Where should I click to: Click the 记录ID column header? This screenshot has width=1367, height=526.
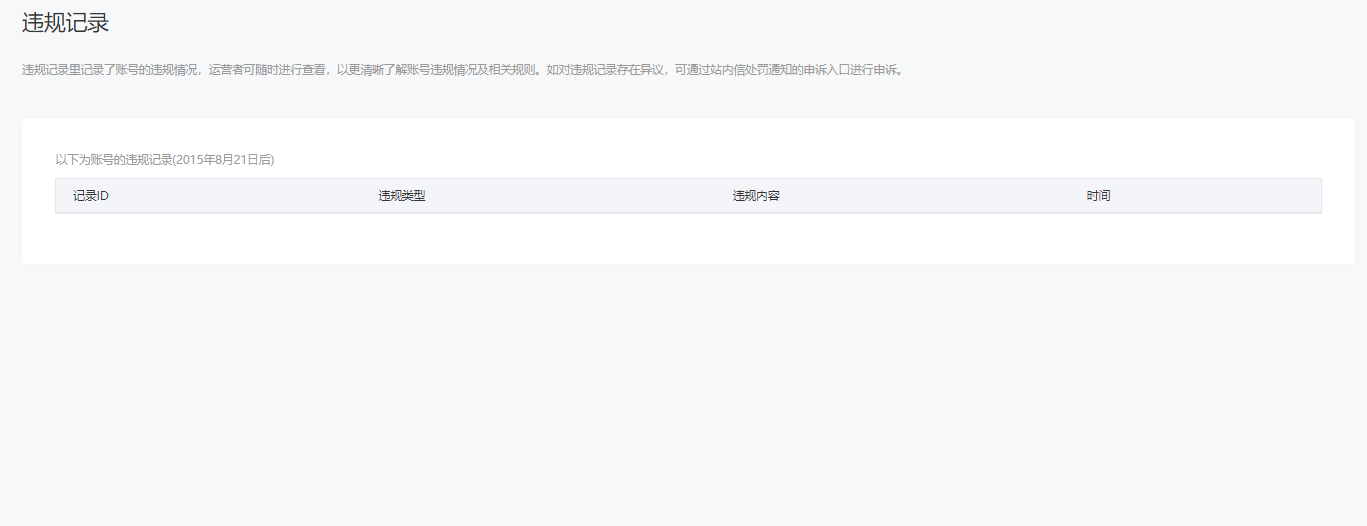pos(91,196)
